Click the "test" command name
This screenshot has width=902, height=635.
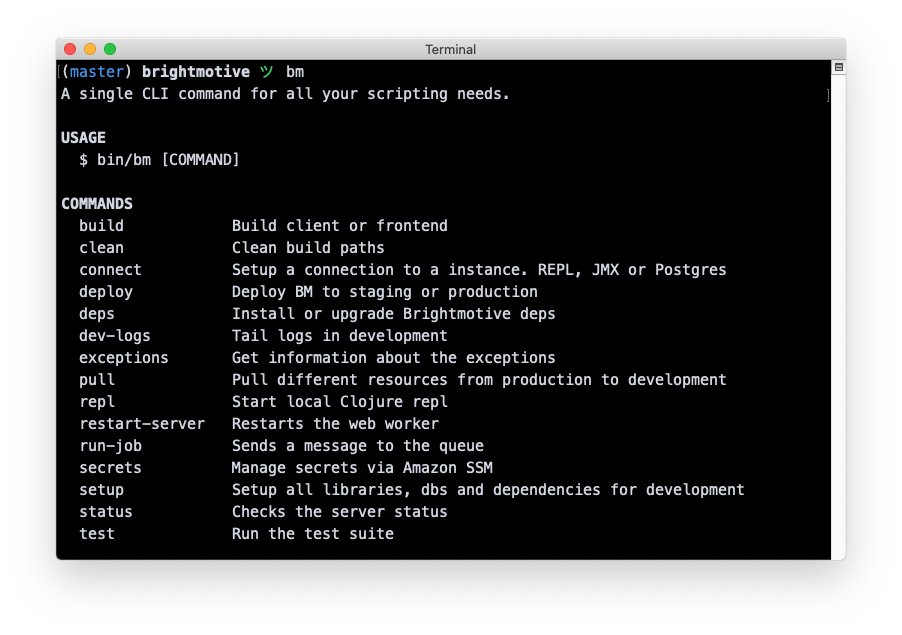[97, 534]
